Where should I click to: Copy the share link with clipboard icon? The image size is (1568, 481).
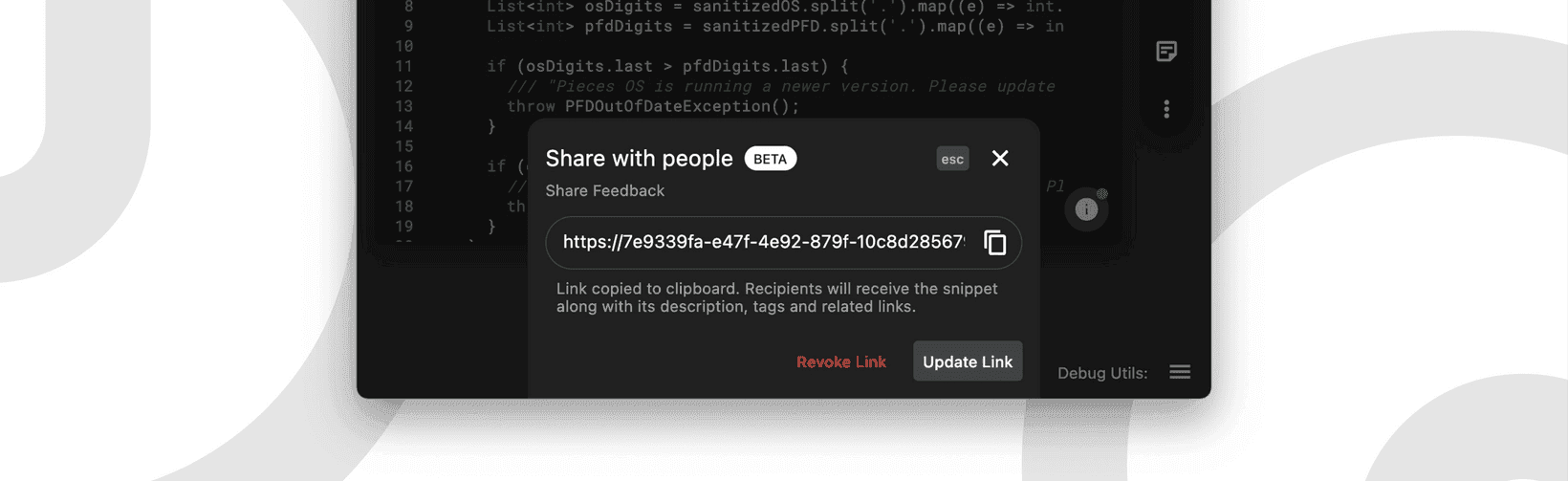[x=994, y=243]
